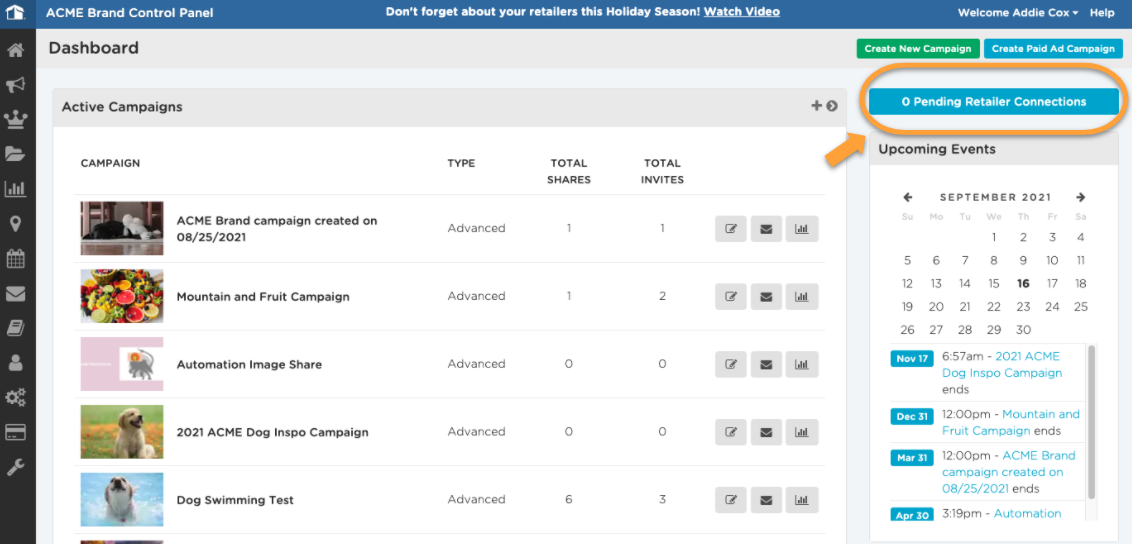The height and width of the screenshot is (544, 1132).
Task: Open the gears settings sidebar icon
Action: [x=15, y=398]
